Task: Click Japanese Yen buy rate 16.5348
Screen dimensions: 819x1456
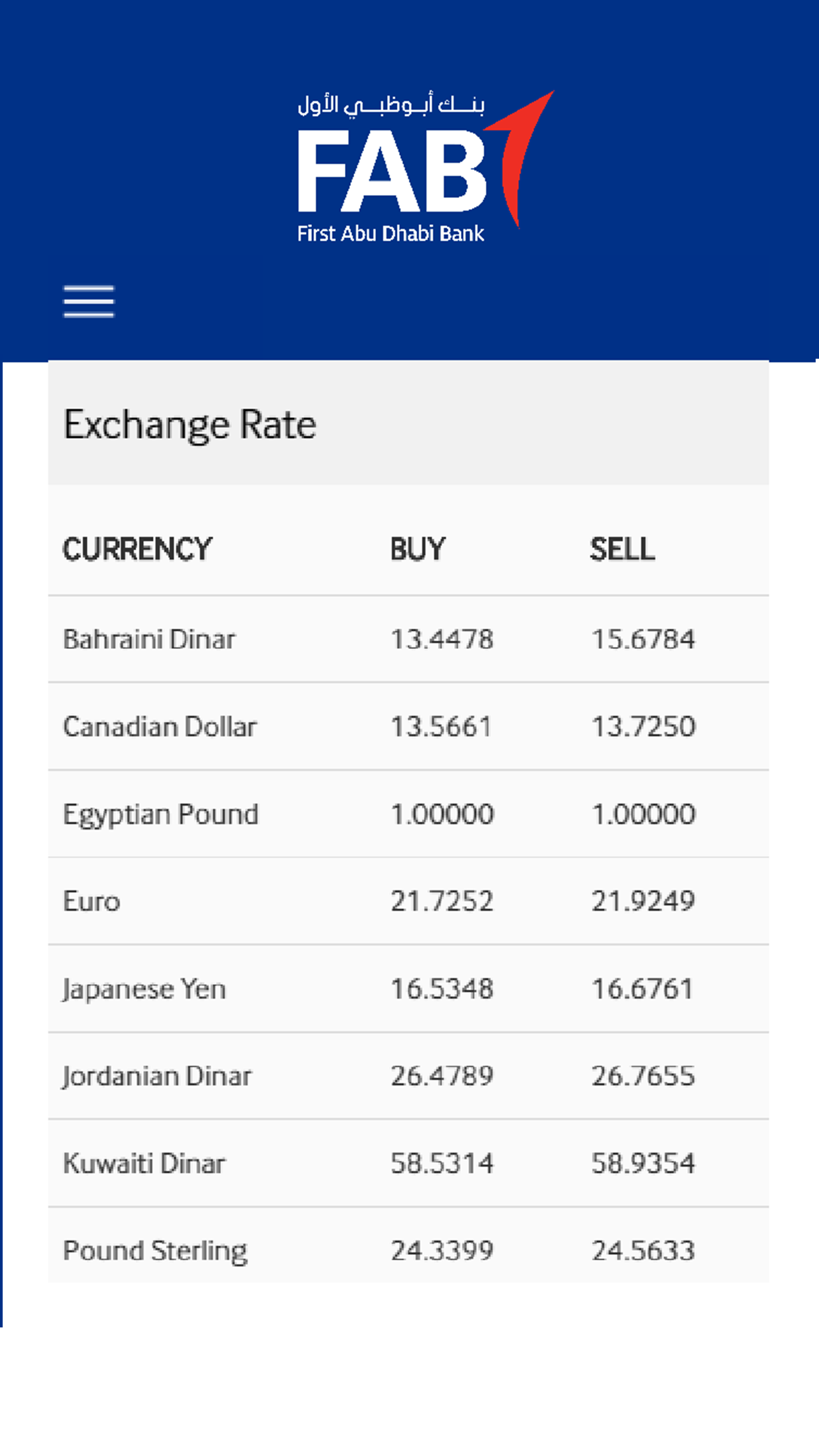Action: click(x=442, y=989)
